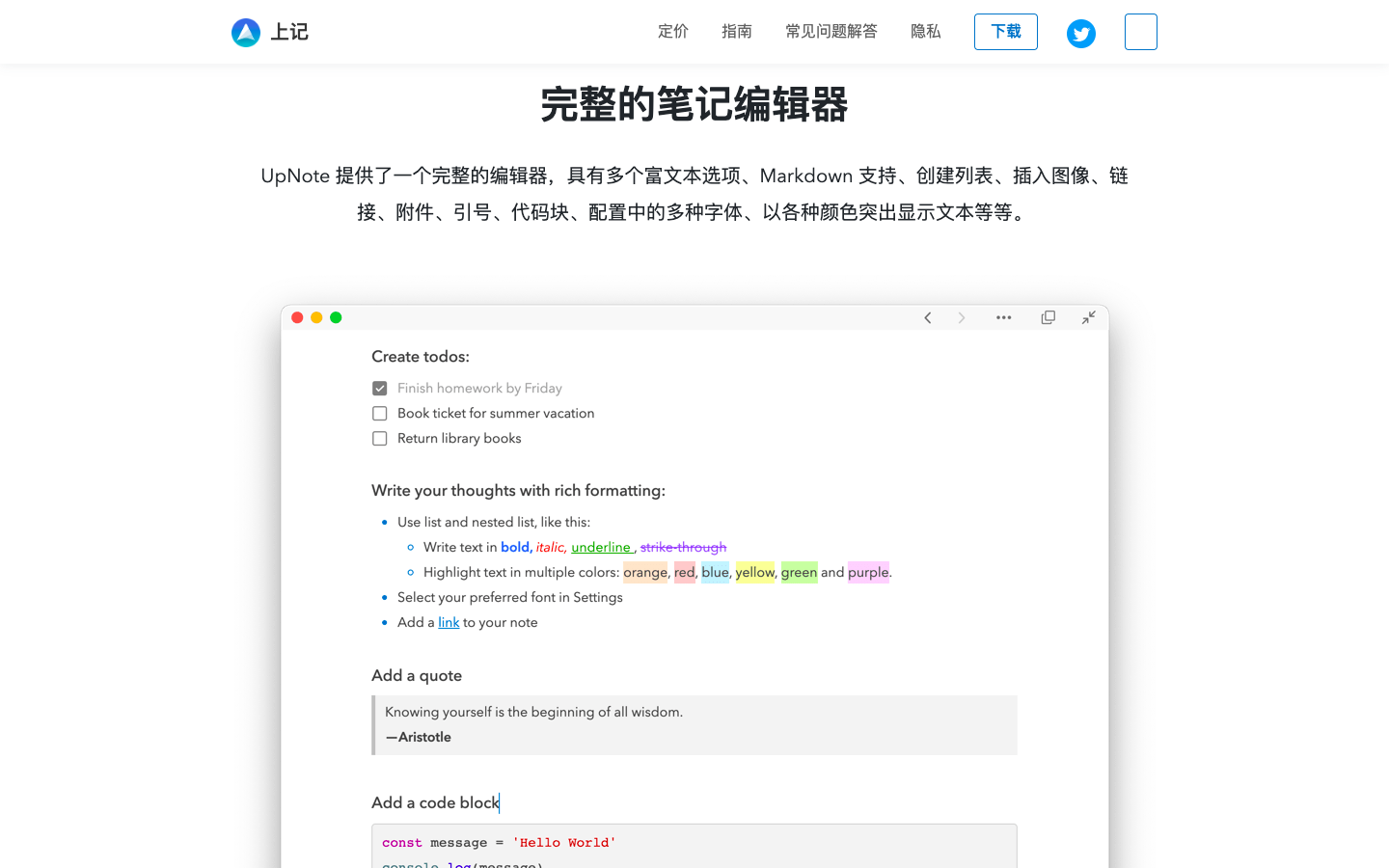Click the blue 'link' hyperlink in the note
The height and width of the screenshot is (868, 1389).
coord(449,622)
